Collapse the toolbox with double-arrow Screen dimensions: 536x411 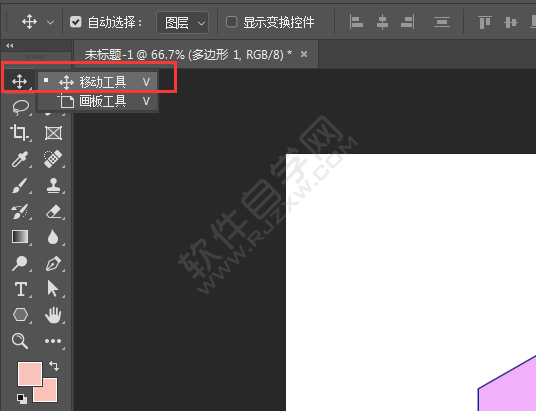10,45
